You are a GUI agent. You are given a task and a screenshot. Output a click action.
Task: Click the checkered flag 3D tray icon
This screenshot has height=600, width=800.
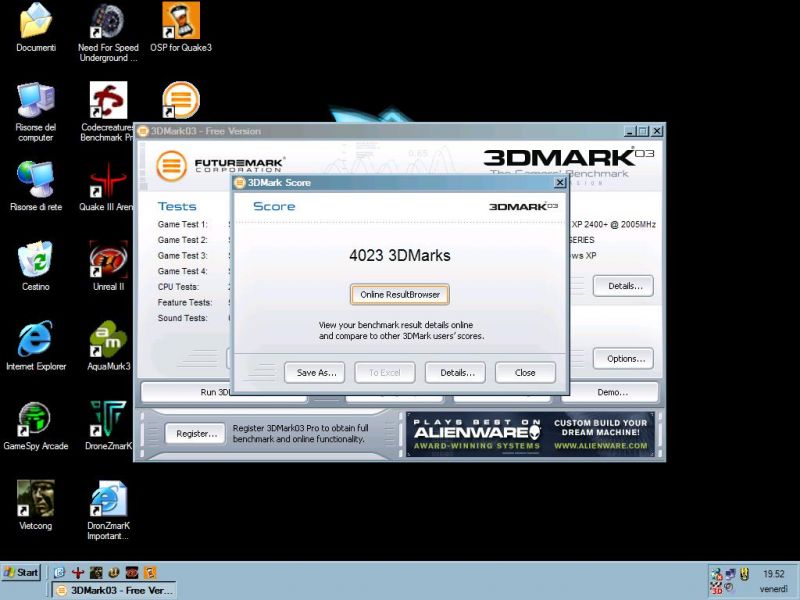click(717, 589)
